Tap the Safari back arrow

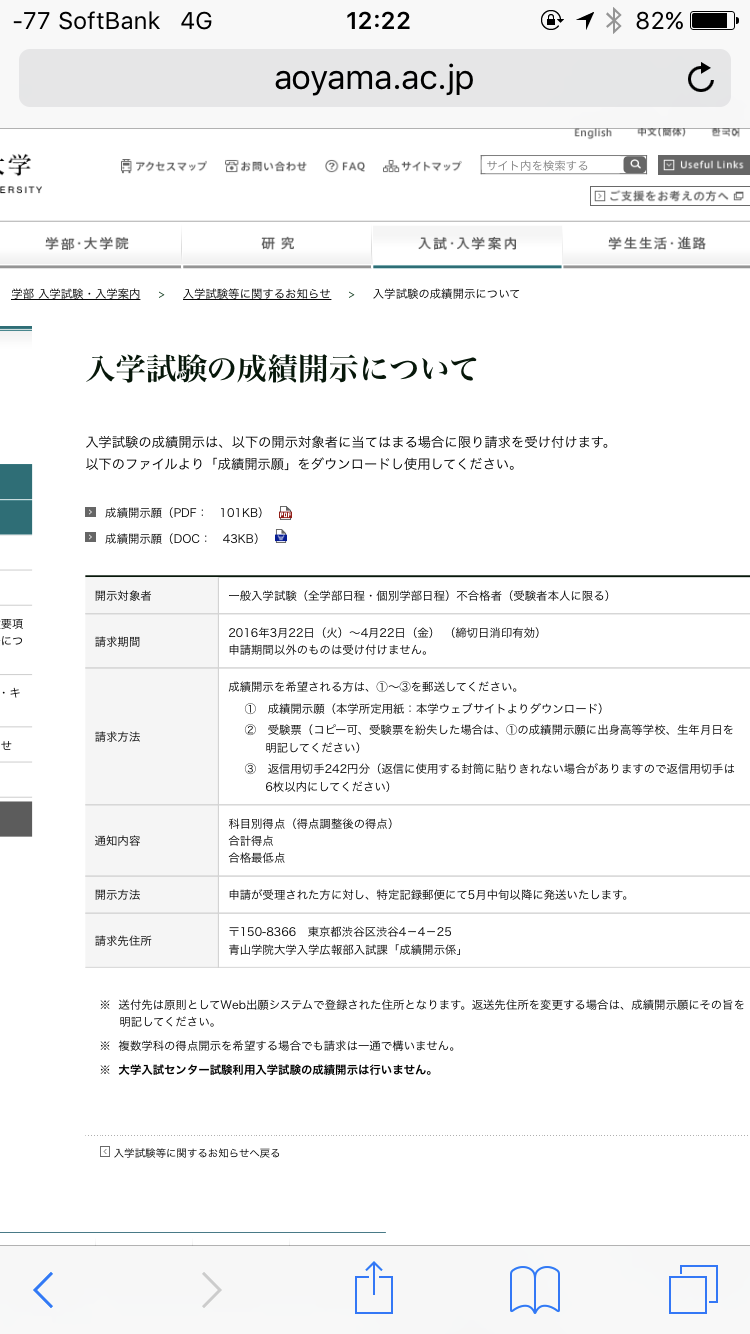pos(43,1290)
